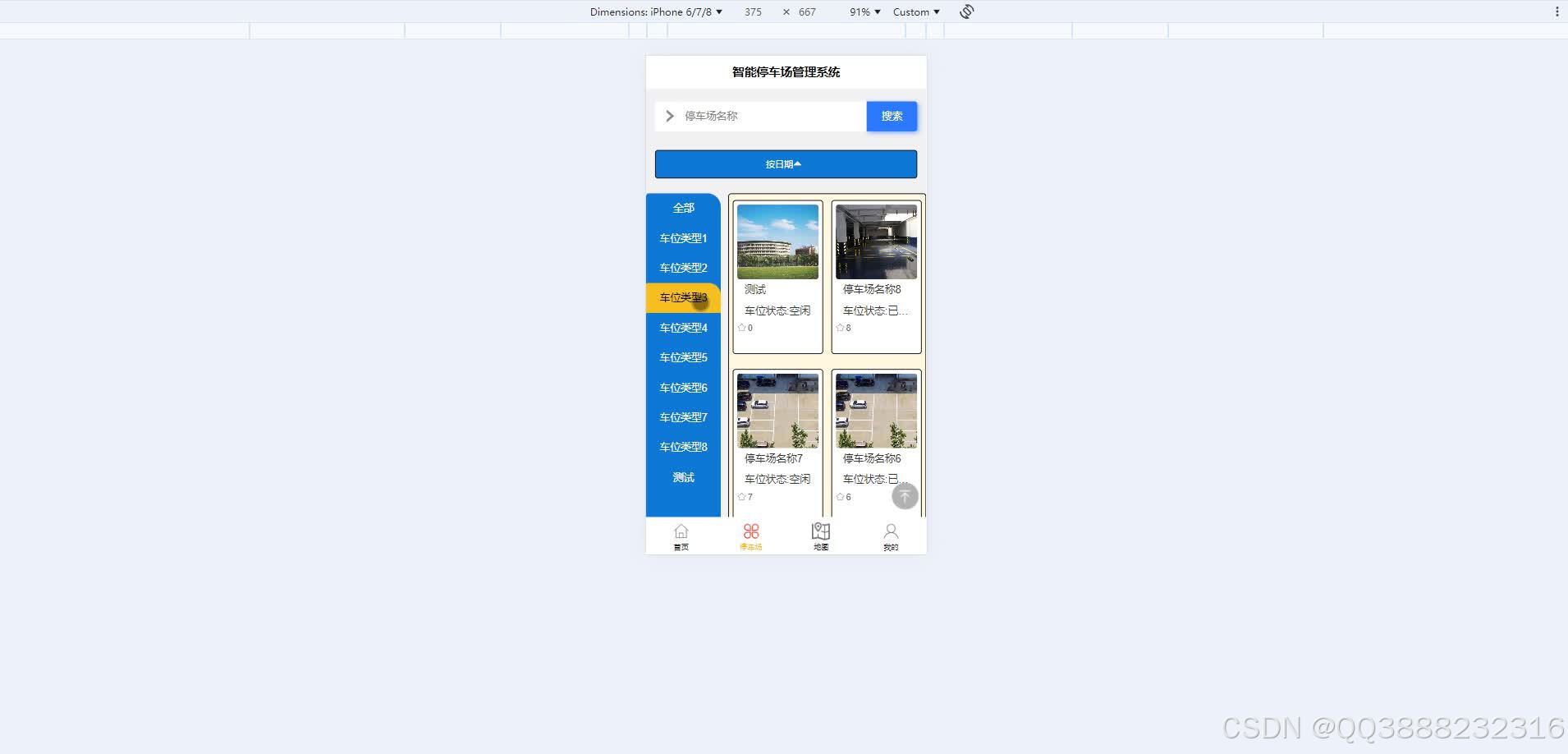Click the 测试 card title text
This screenshot has width=1568, height=754.
coord(755,289)
